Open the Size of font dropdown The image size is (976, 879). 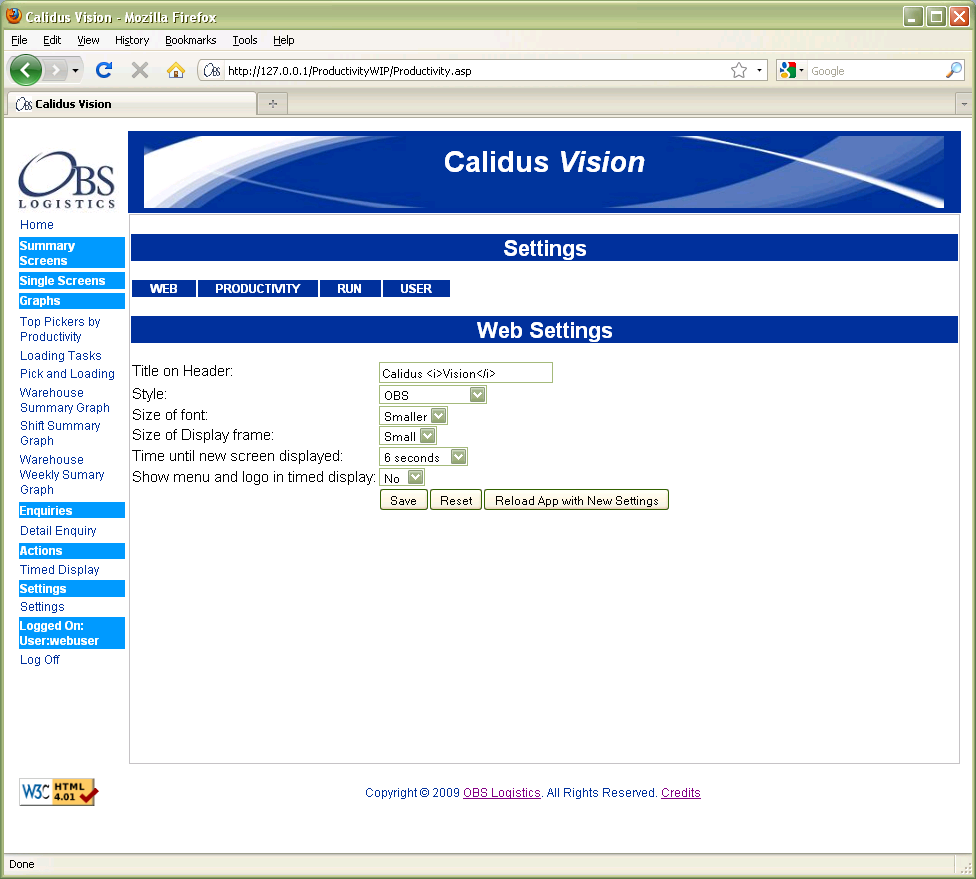point(413,416)
